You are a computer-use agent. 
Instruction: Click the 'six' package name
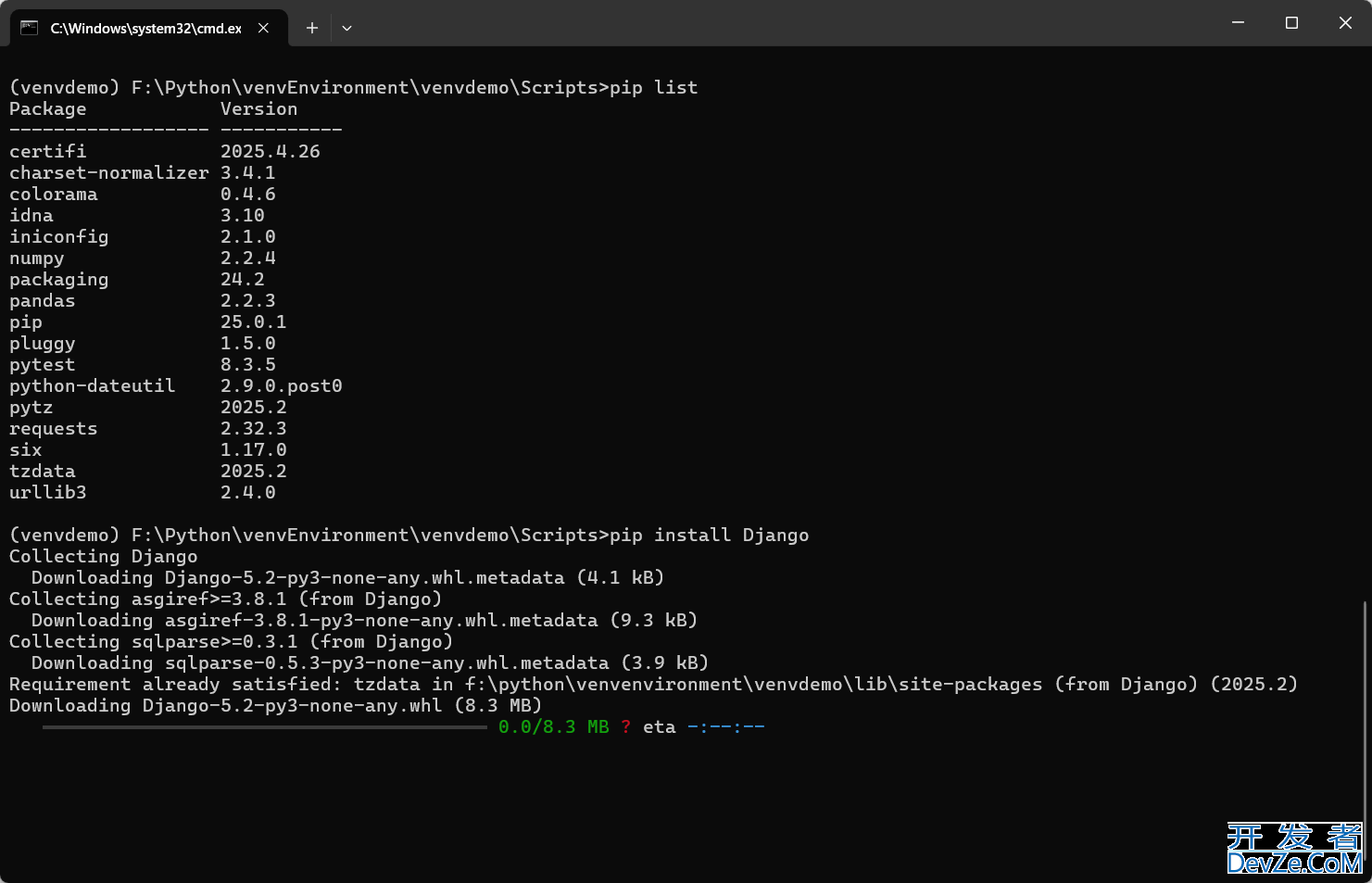(26, 449)
